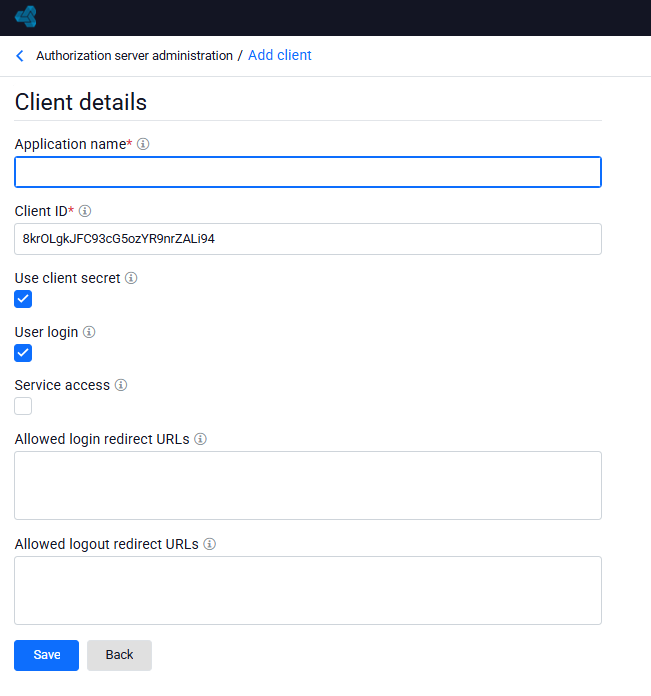Click info icon for Allowed logout redirect URLs

tap(209, 544)
